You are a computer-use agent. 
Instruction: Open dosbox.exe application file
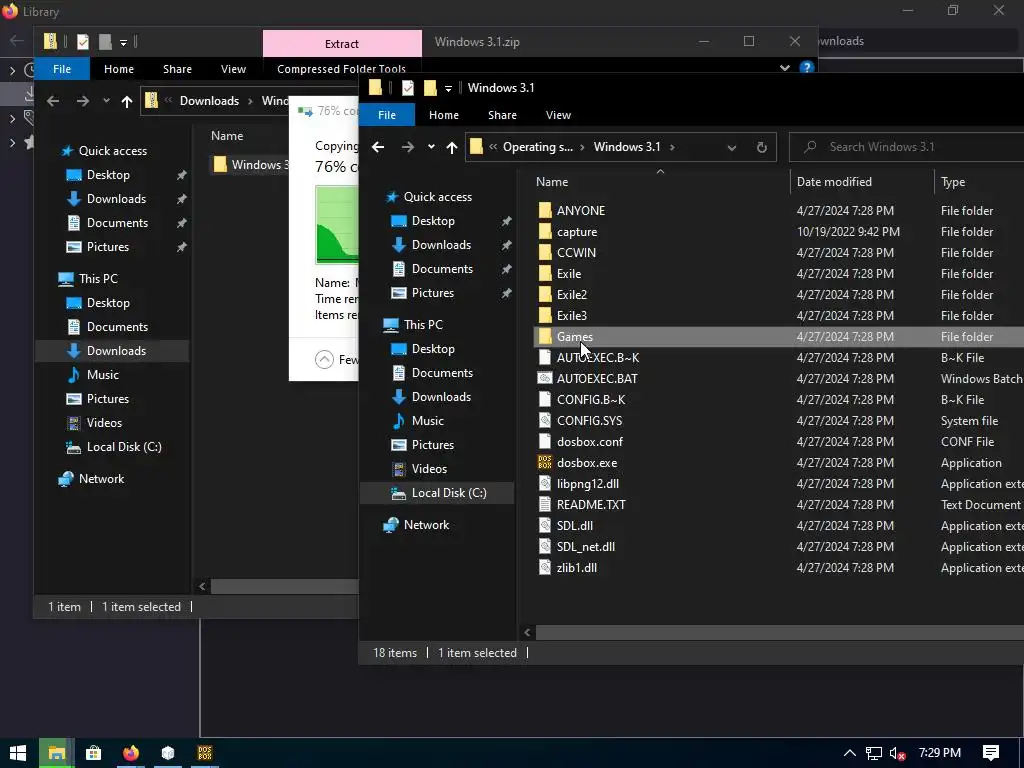[x=586, y=463]
